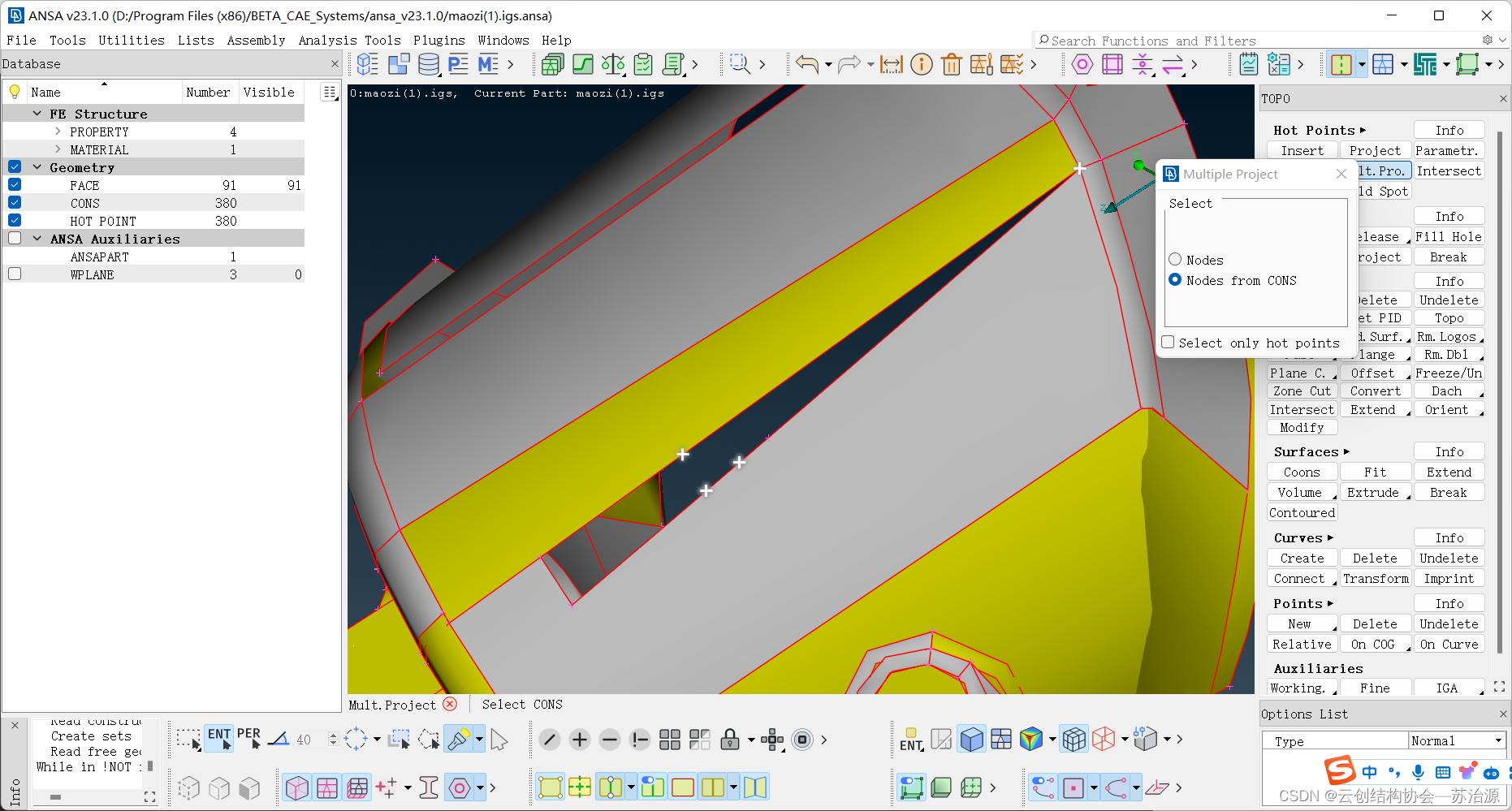
Task: Open the Assembly menu
Action: tap(256, 41)
